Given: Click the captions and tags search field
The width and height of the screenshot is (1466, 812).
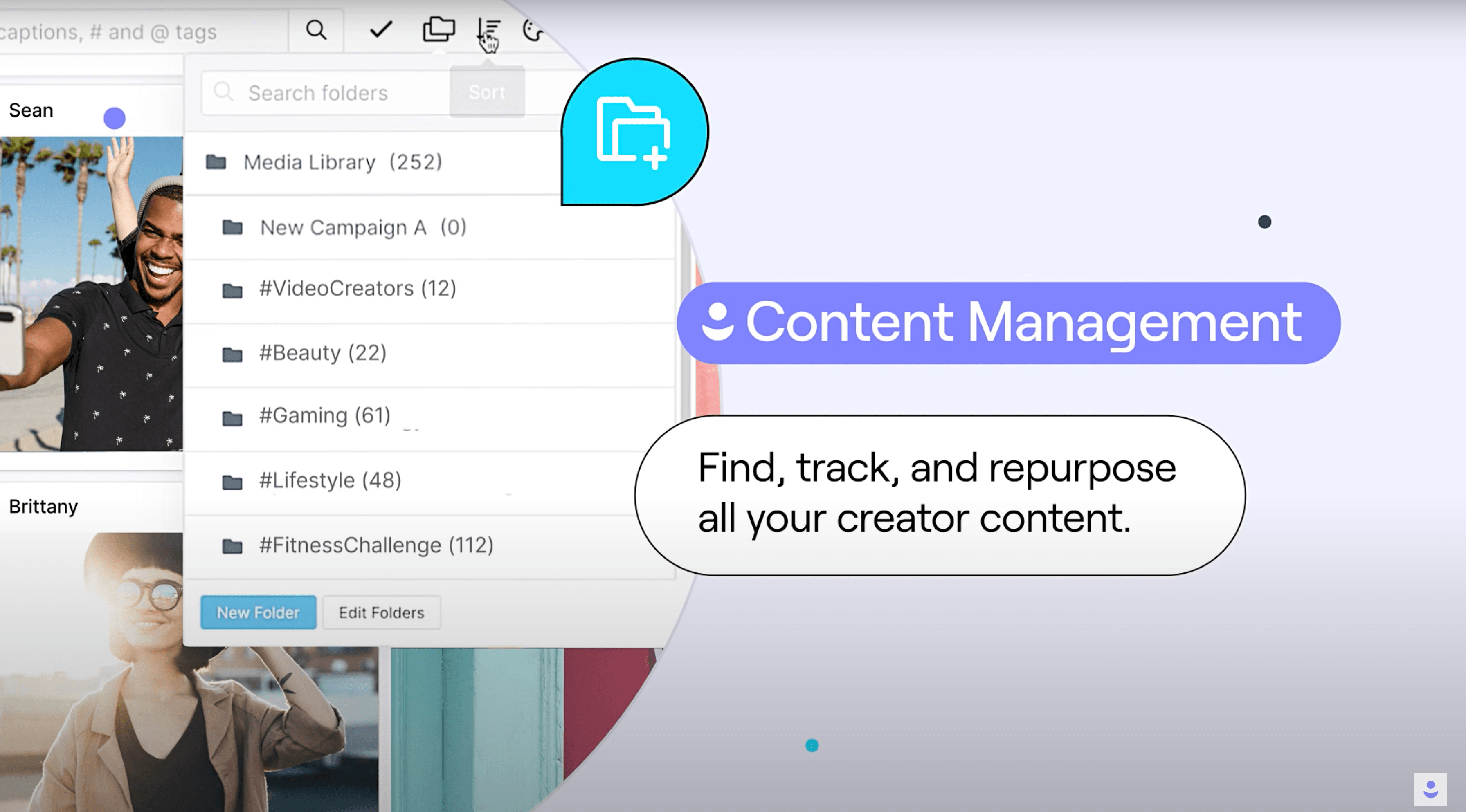Looking at the screenshot, I should [144, 31].
